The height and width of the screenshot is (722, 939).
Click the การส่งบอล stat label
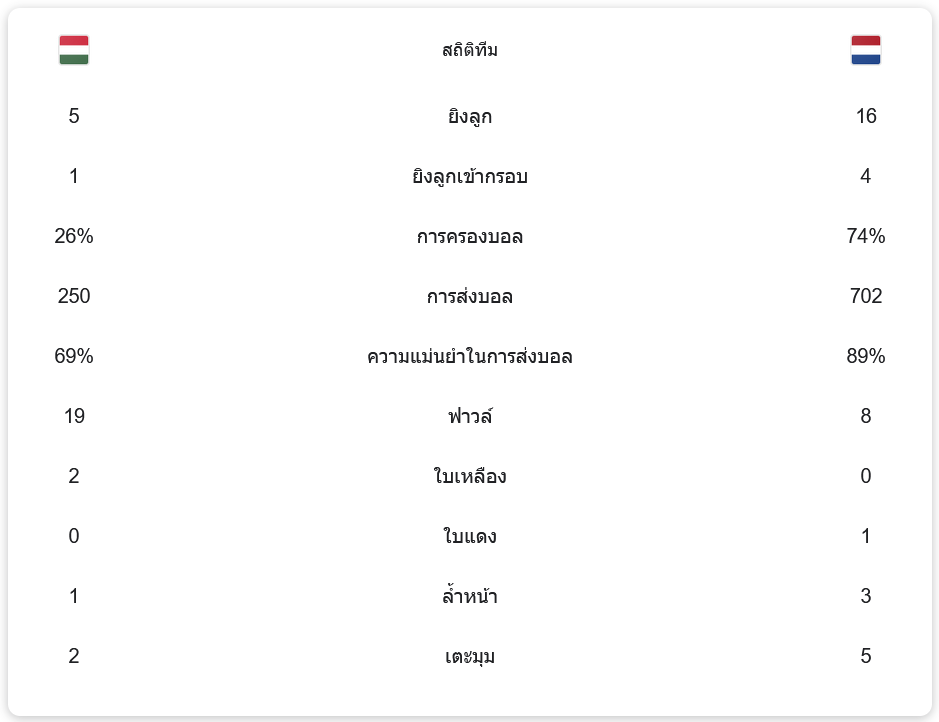coord(470,297)
